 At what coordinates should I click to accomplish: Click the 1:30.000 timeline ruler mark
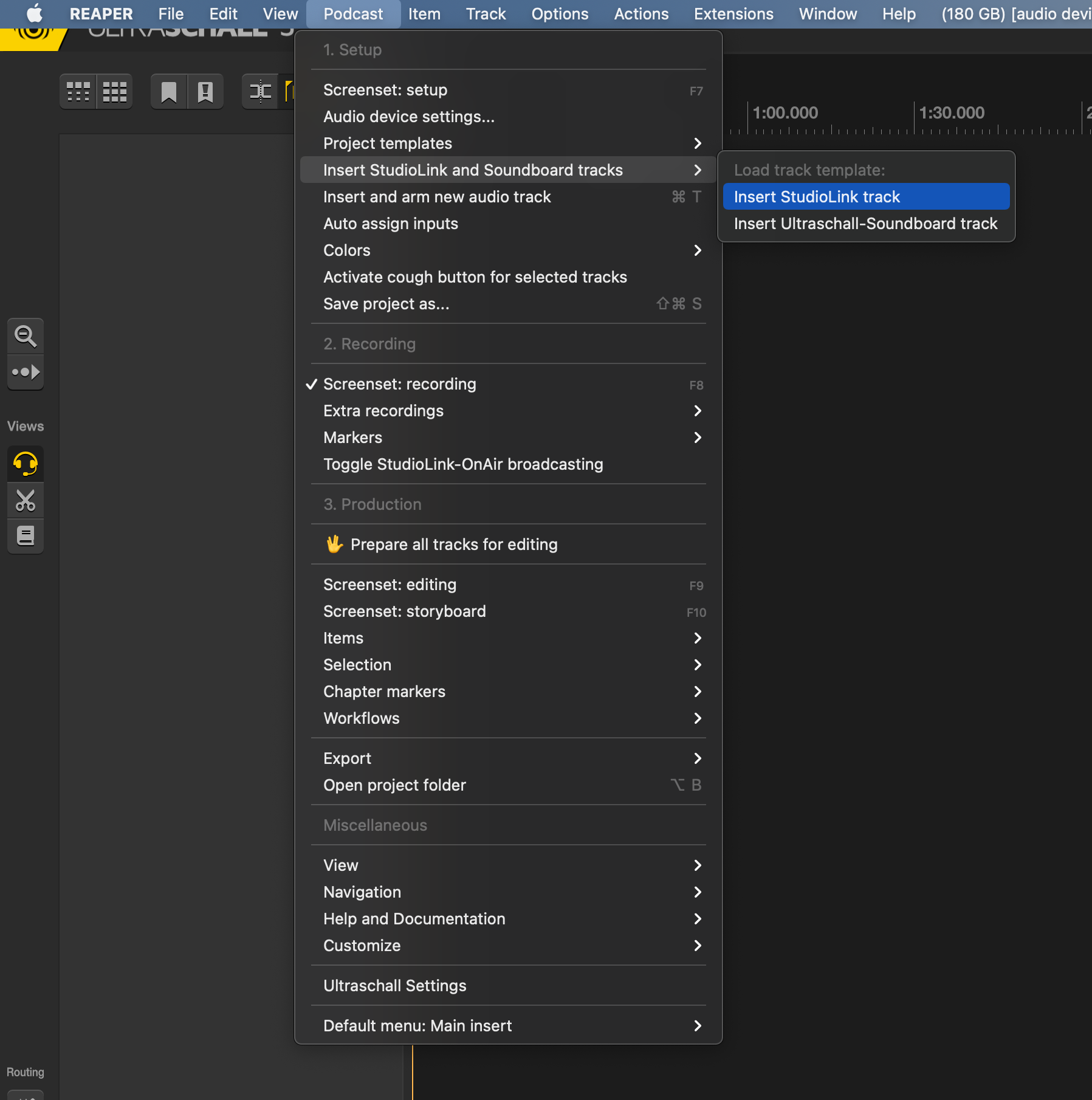(951, 113)
